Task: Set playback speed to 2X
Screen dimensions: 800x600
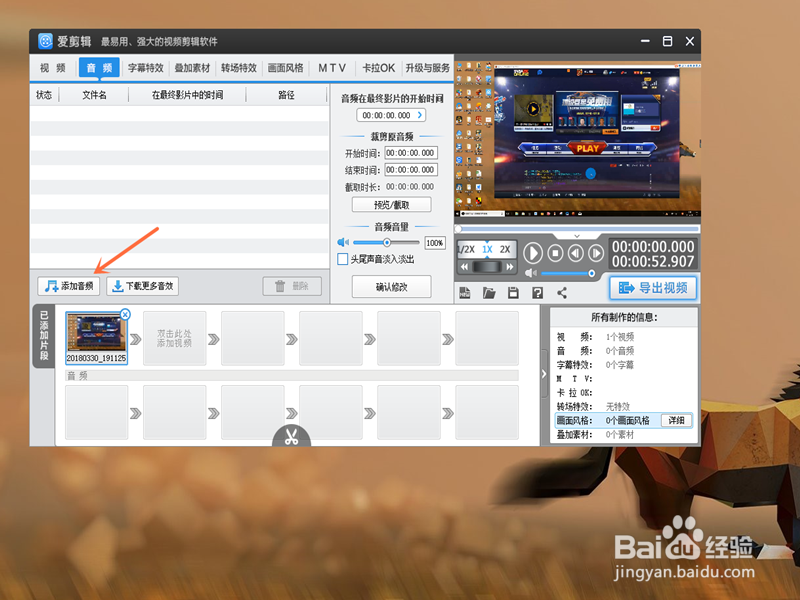Action: click(505, 249)
